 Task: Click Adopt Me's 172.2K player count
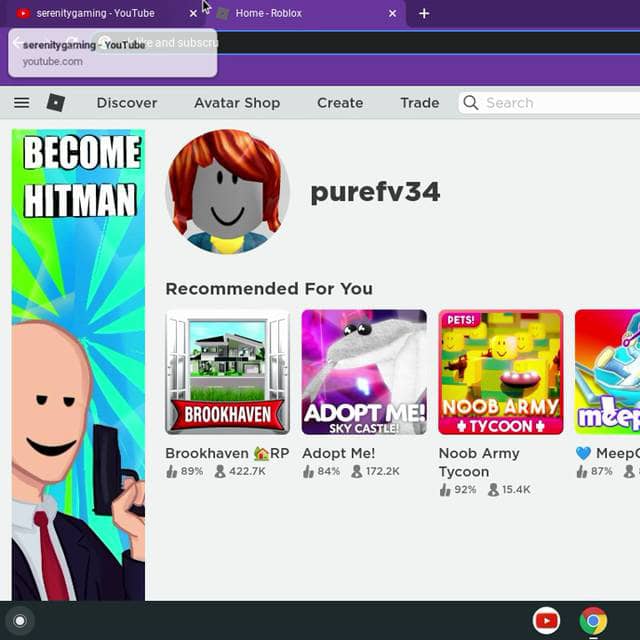coord(376,471)
